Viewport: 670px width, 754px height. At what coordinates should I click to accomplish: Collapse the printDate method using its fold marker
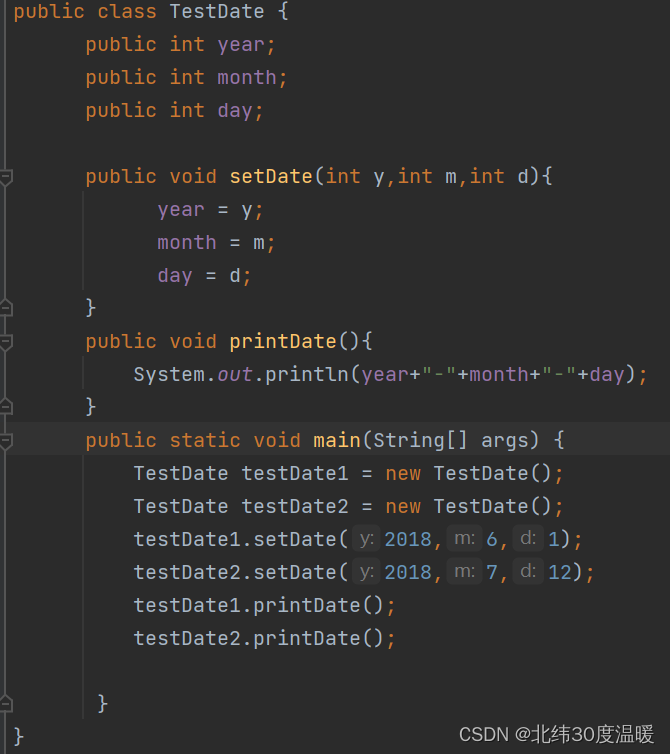click(6, 342)
